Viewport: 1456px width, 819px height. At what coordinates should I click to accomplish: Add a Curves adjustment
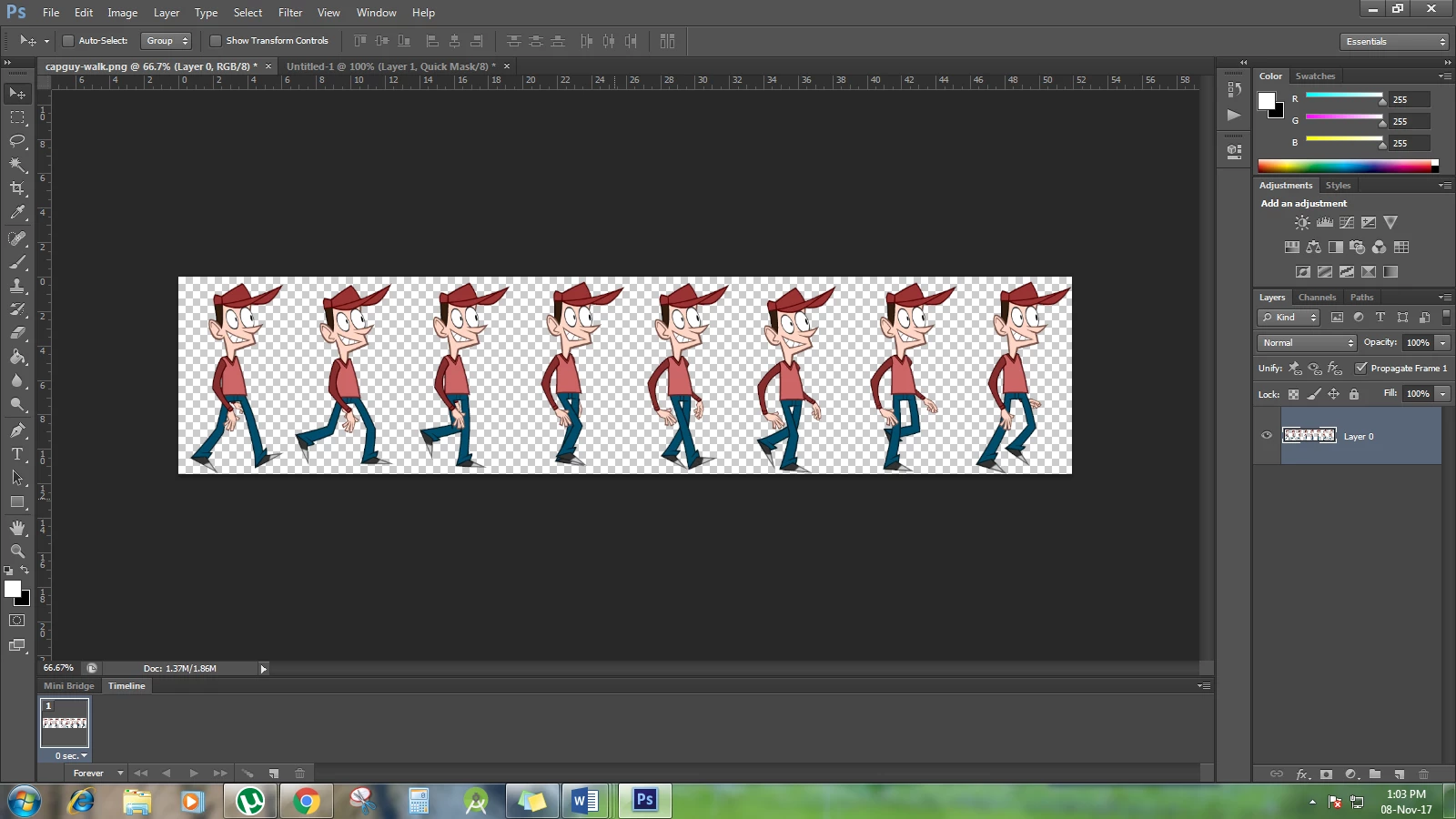tap(1347, 223)
